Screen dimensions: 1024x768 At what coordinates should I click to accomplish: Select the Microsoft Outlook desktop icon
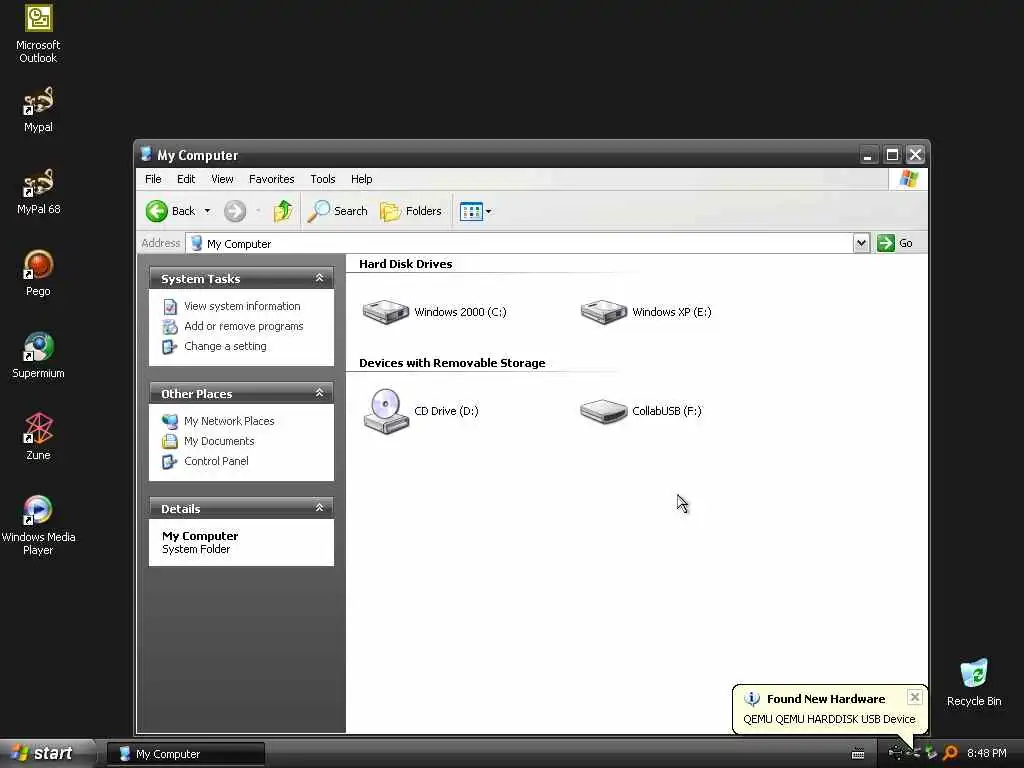click(38, 34)
